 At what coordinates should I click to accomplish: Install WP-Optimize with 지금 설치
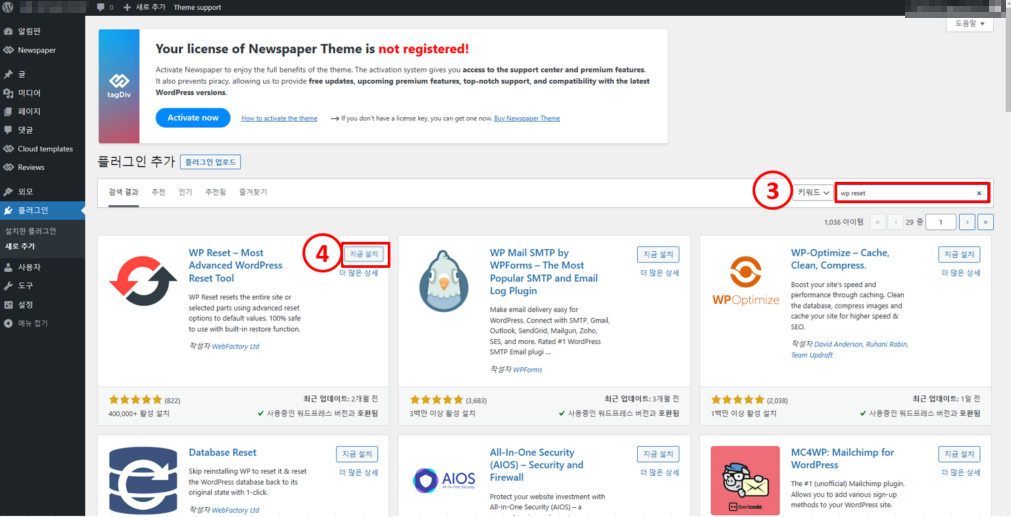click(959, 255)
